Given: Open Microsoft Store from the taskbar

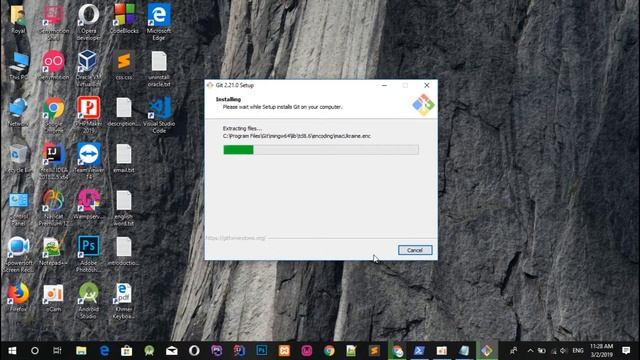Looking at the screenshot, I should [127, 351].
